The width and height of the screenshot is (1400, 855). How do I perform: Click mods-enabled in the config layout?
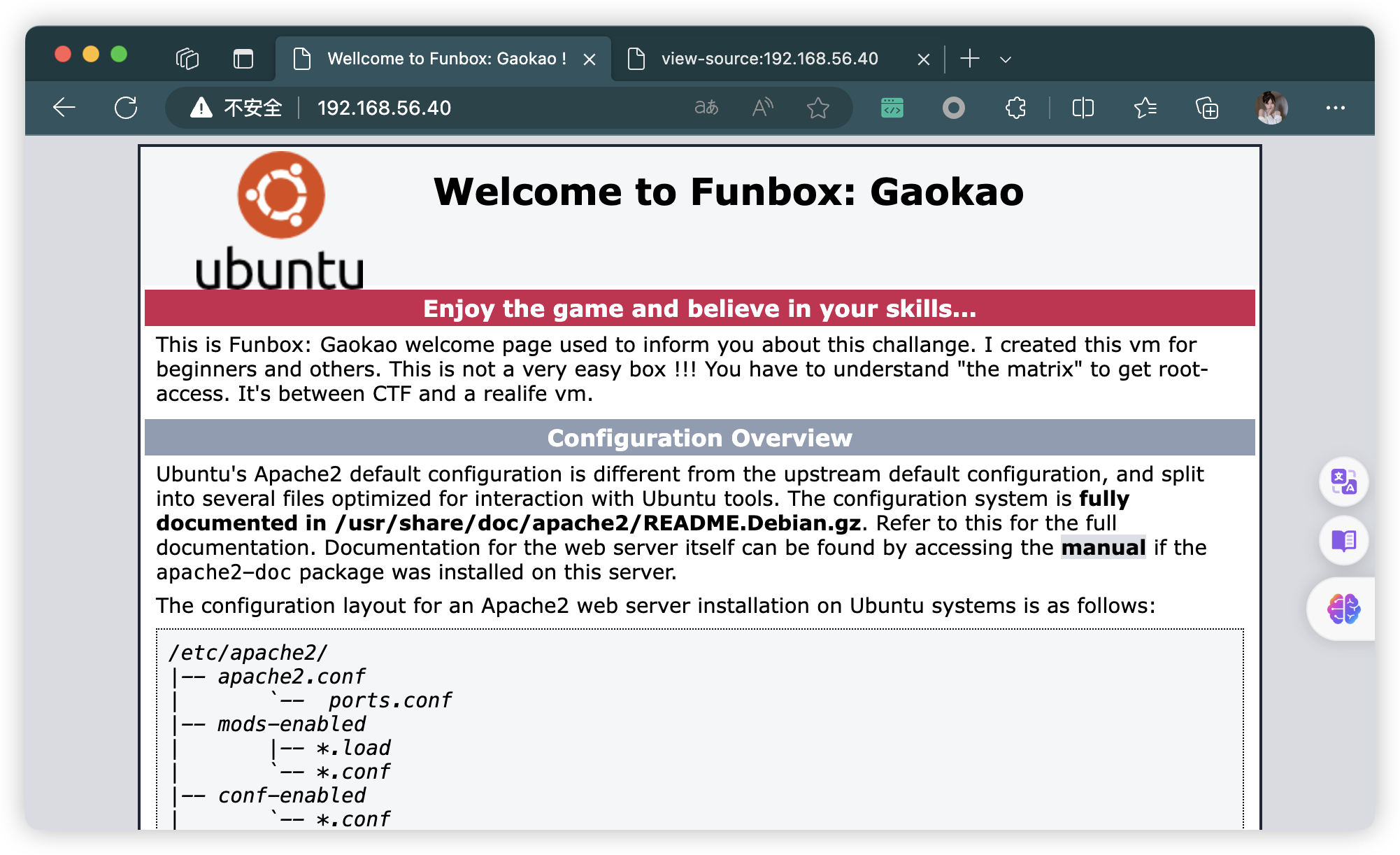click(x=292, y=724)
